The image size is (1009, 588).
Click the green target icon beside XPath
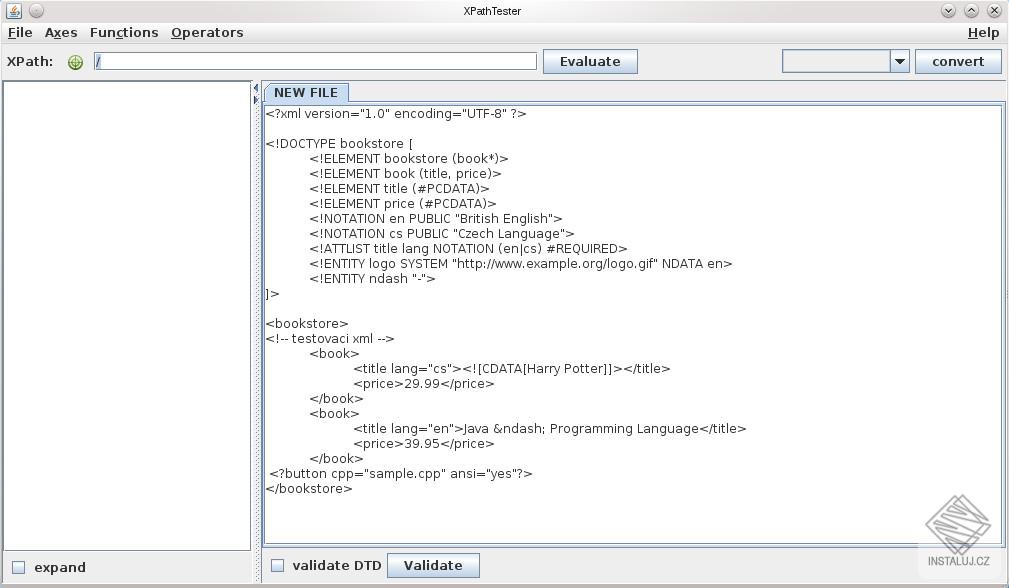pos(75,62)
